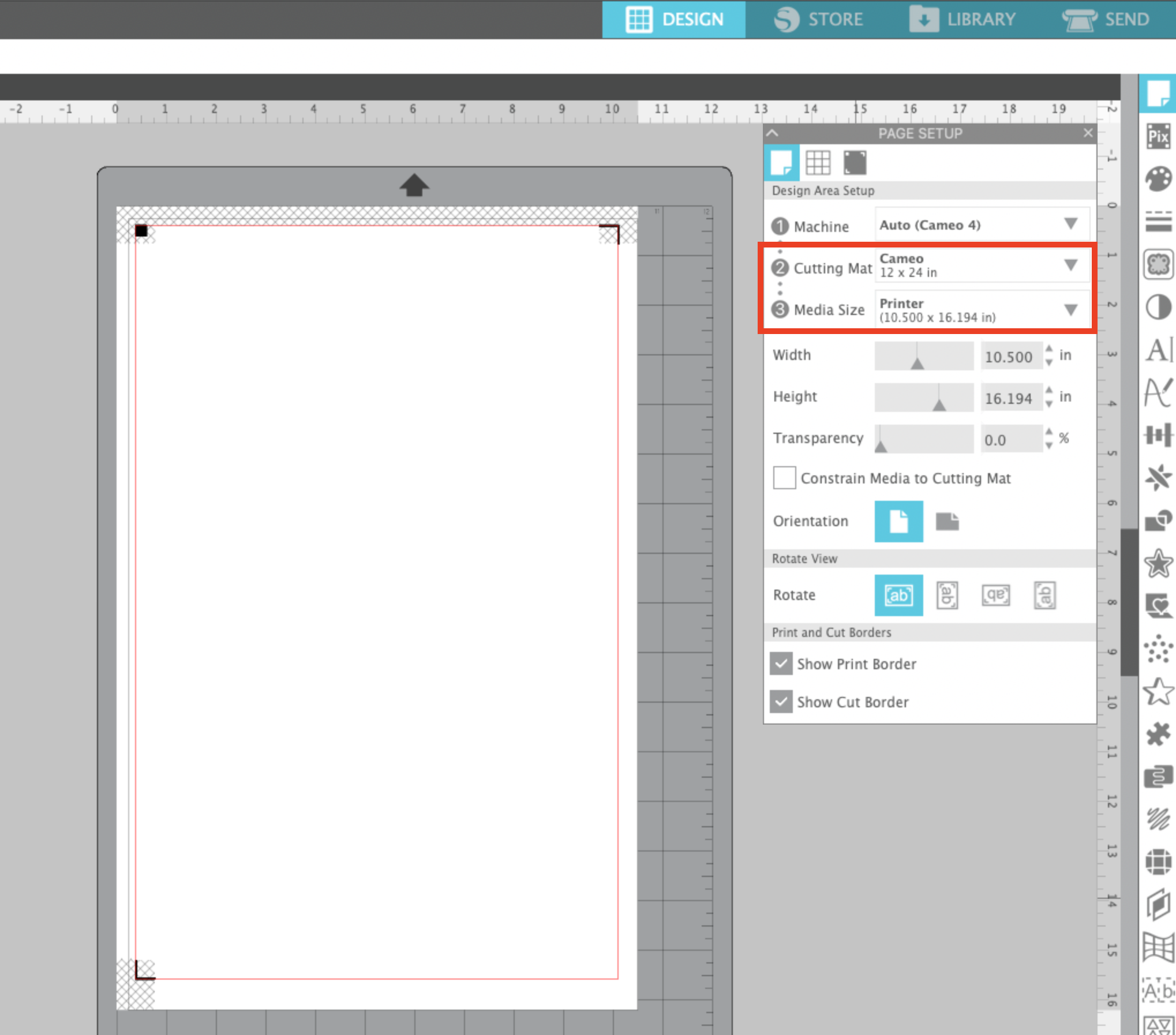Click the Registration Marks icon in Page Setup
Viewport: 1176px width, 1035px height.
click(855, 163)
